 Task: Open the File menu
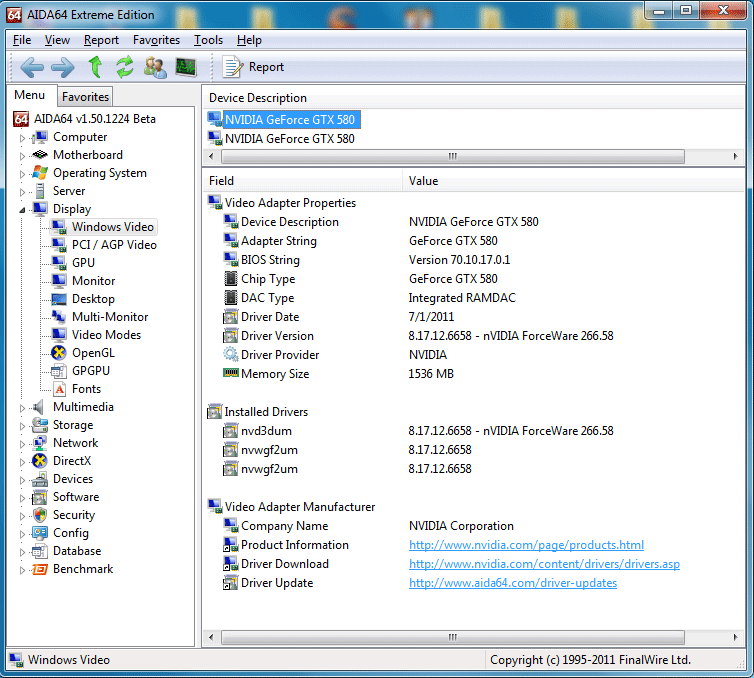22,40
